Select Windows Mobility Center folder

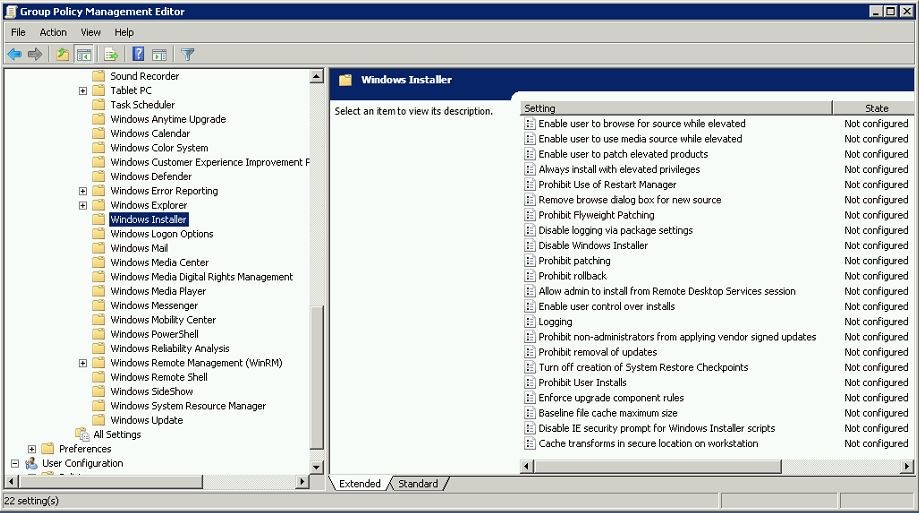click(163, 320)
